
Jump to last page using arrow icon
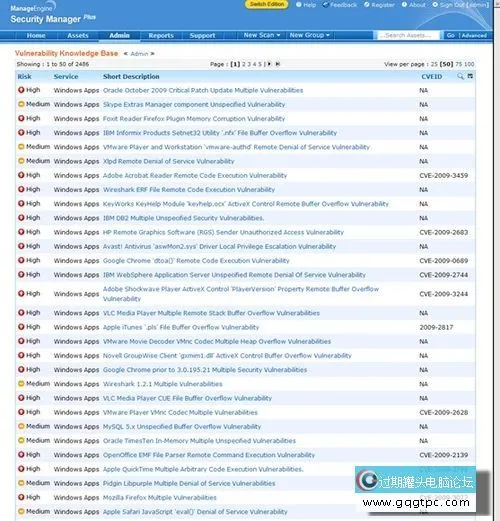277,64
